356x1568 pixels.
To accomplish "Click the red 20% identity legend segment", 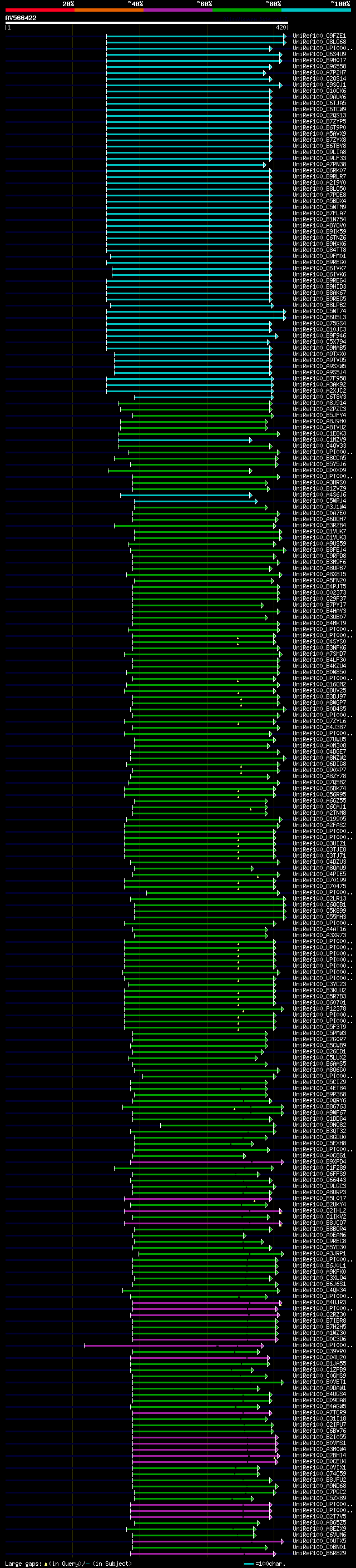I will click(39, 10).
